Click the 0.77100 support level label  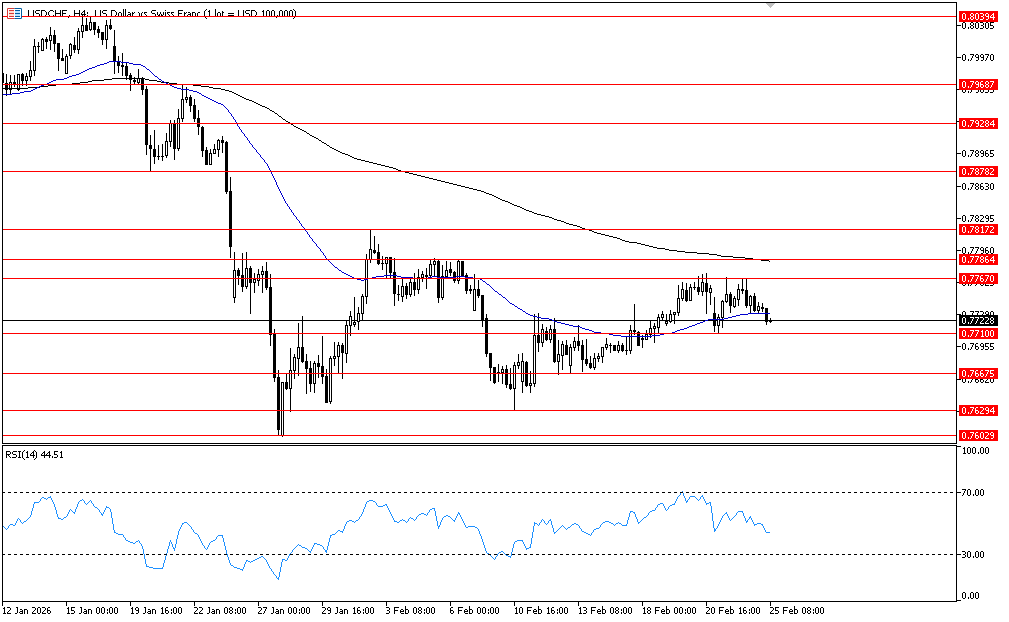pos(975,333)
